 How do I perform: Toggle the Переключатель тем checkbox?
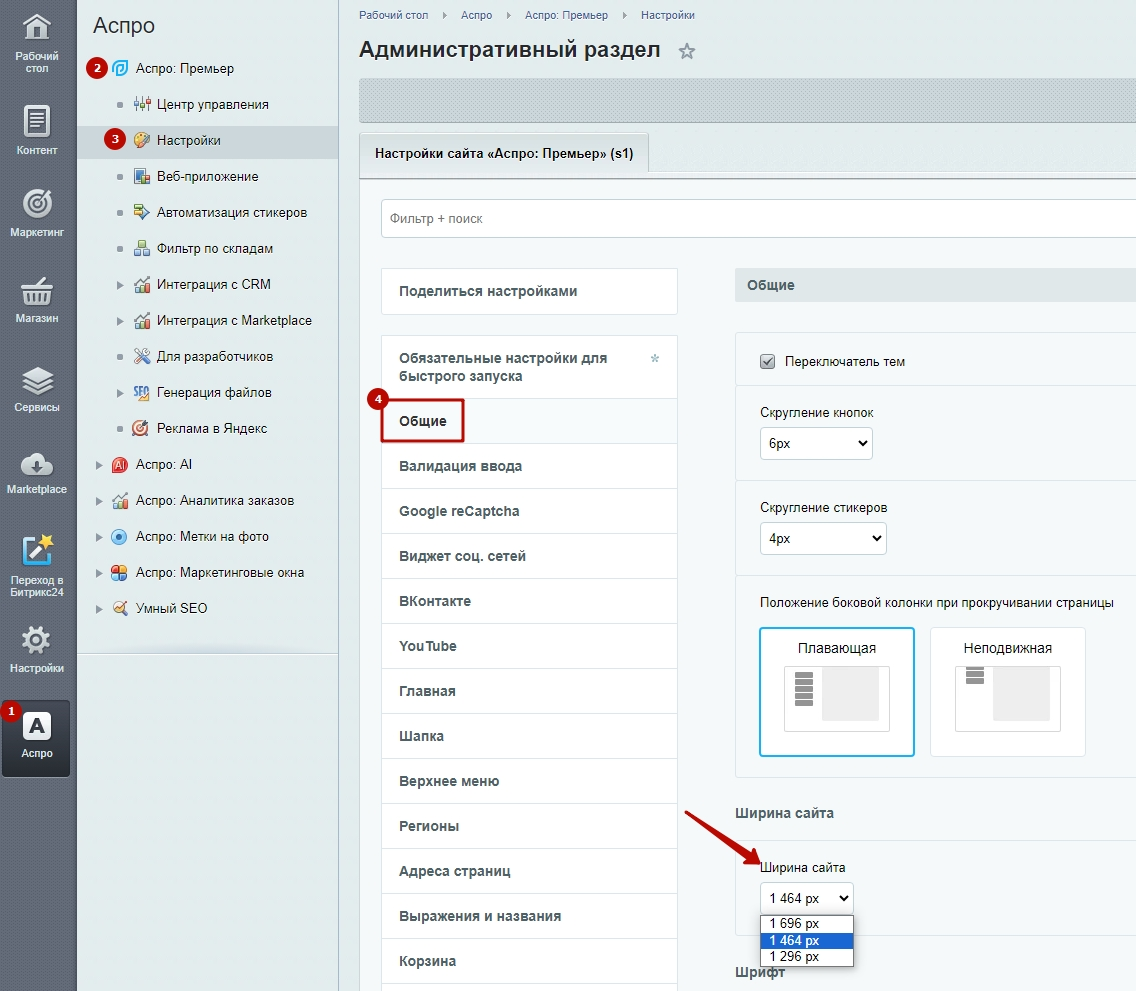(x=767, y=361)
